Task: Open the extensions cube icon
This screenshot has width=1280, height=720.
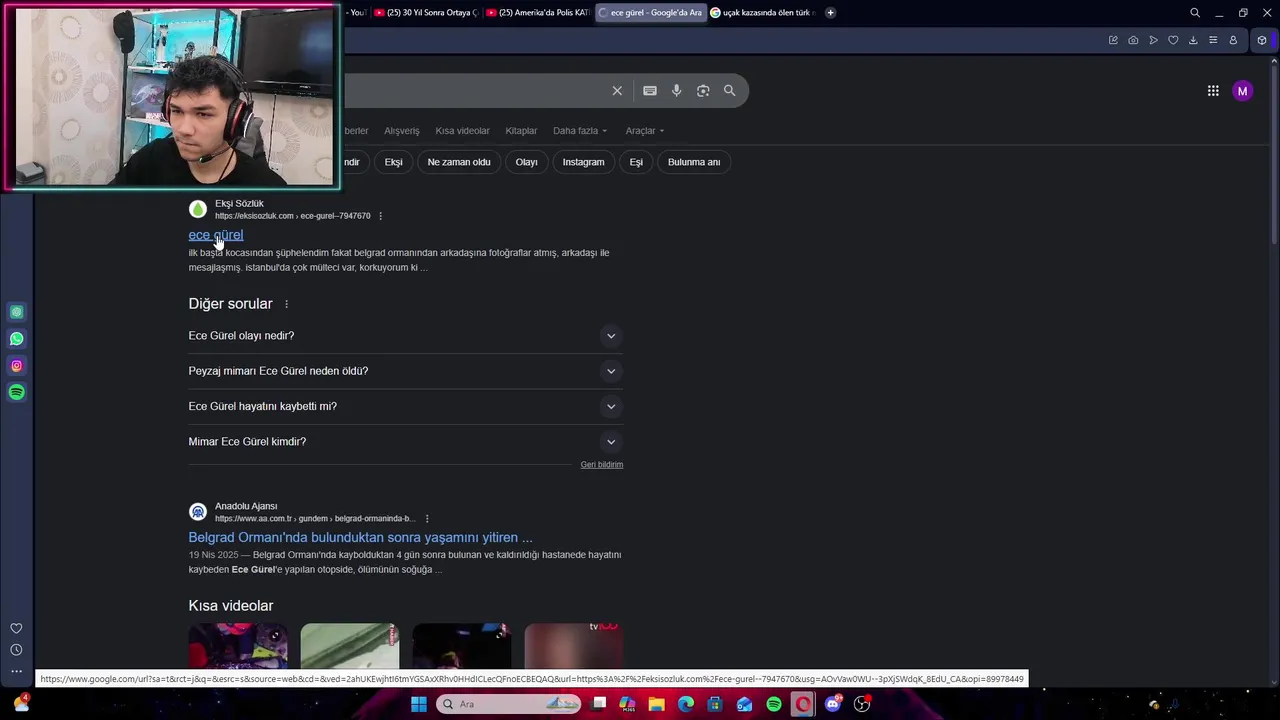Action: coord(1262,40)
